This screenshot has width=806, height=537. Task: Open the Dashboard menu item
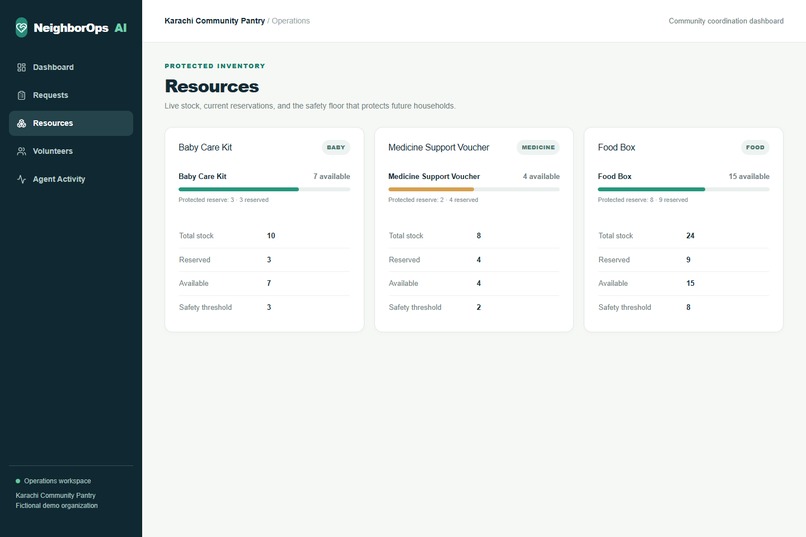pos(71,67)
